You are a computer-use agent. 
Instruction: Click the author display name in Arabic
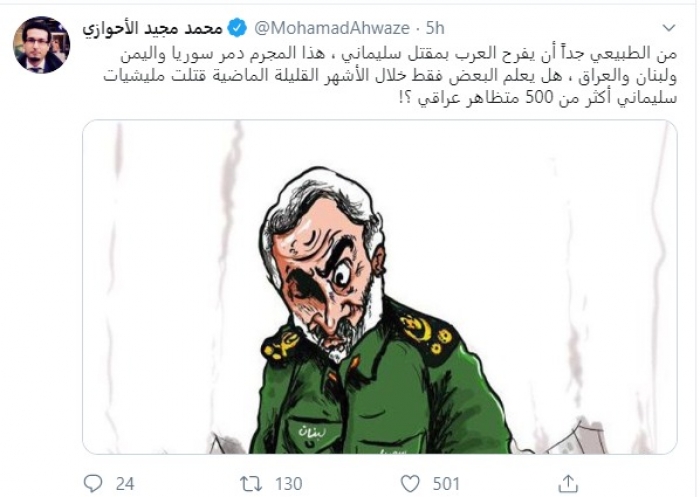pyautogui.click(x=153, y=29)
